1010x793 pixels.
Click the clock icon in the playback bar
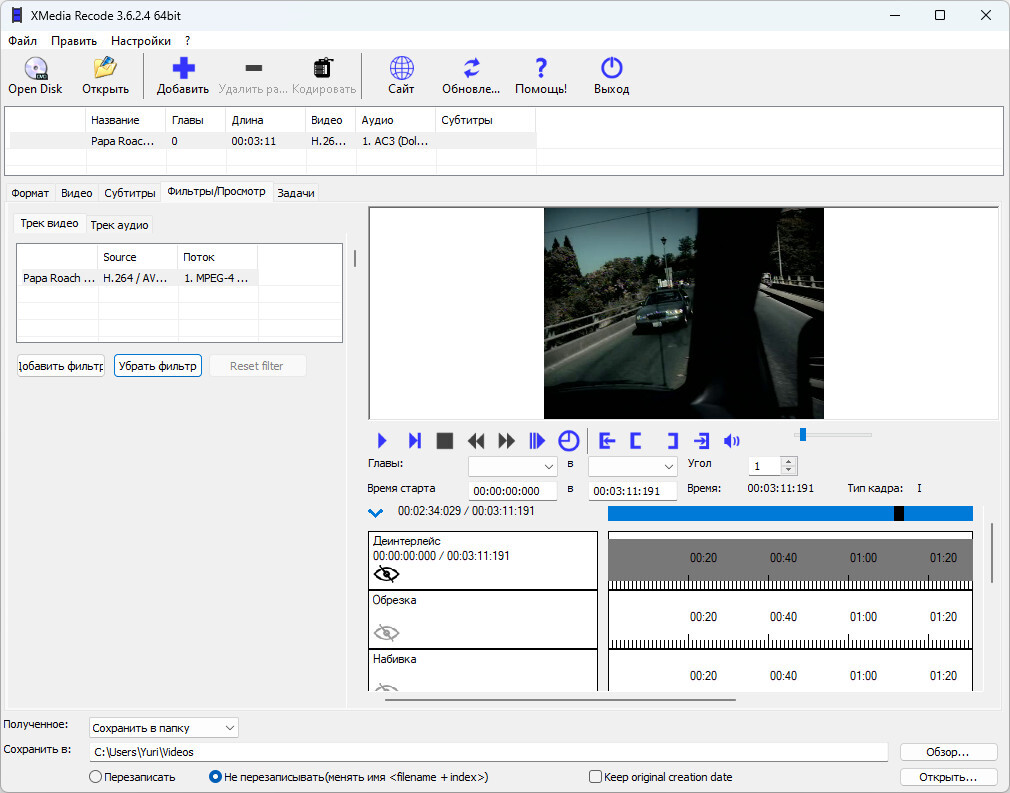pos(568,441)
